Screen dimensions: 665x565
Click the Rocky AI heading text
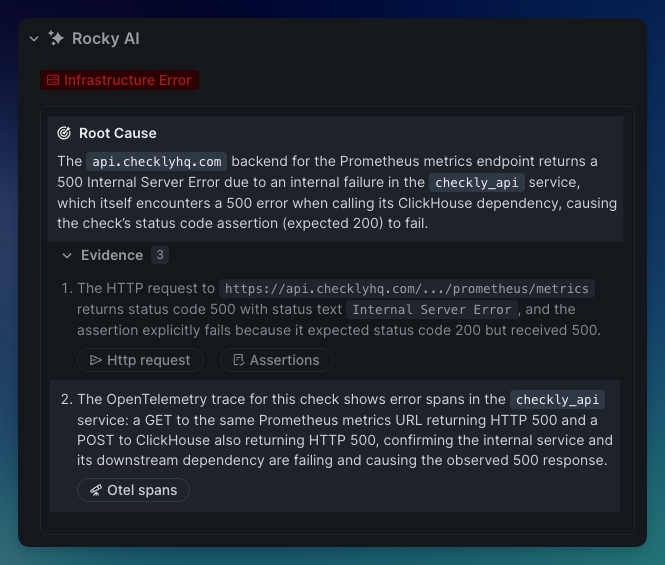coord(106,39)
